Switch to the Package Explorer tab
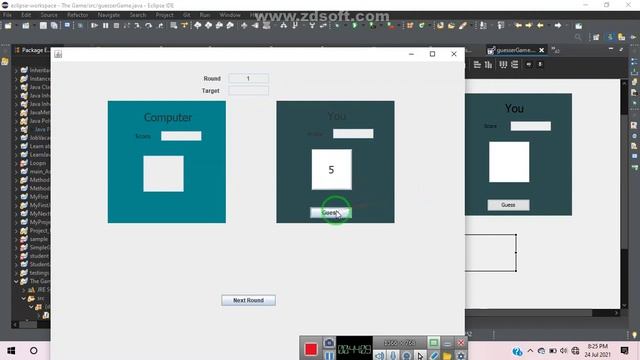This screenshot has height=360, width=640. point(32,50)
